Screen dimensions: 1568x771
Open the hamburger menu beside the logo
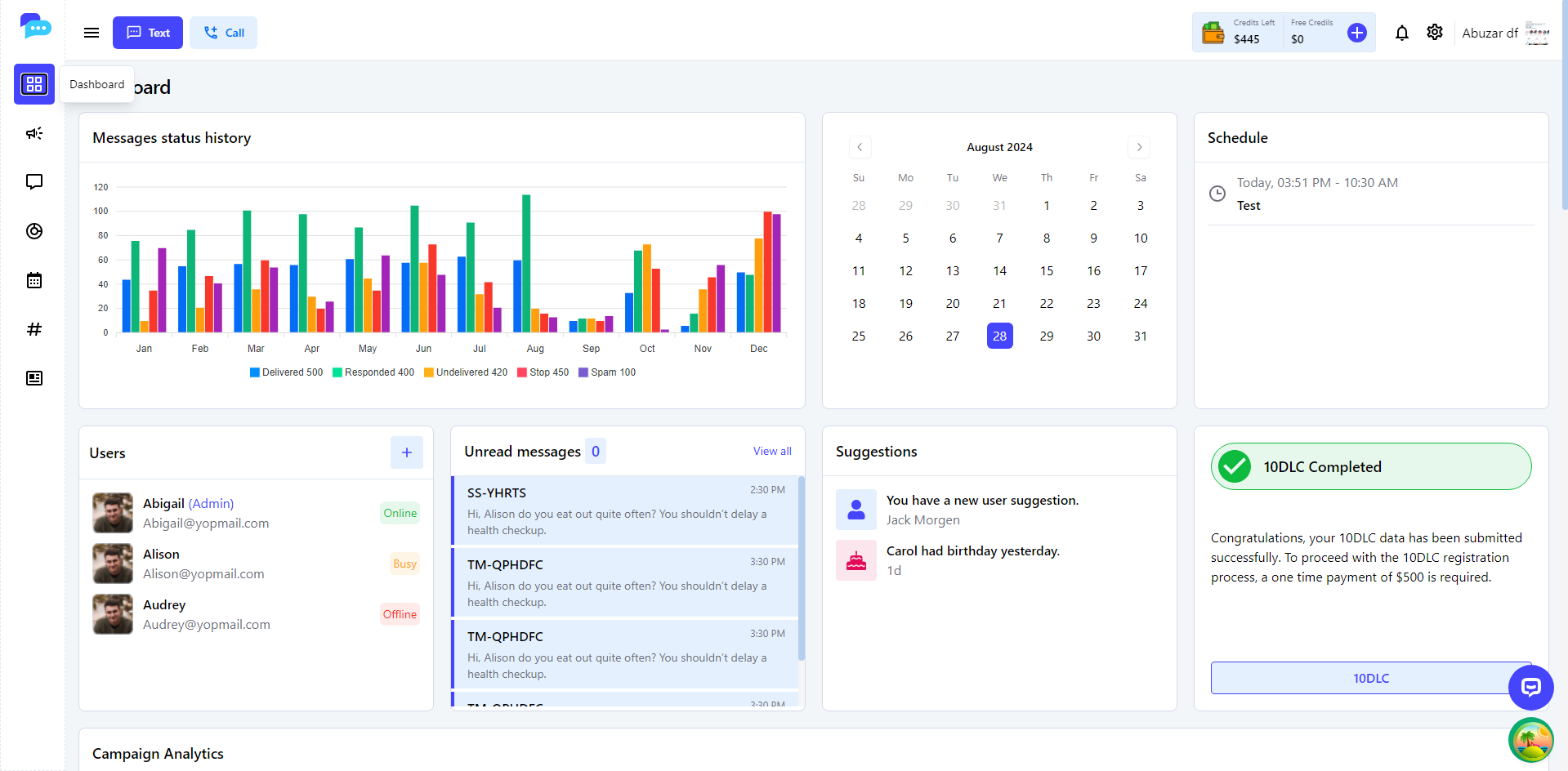(x=91, y=33)
